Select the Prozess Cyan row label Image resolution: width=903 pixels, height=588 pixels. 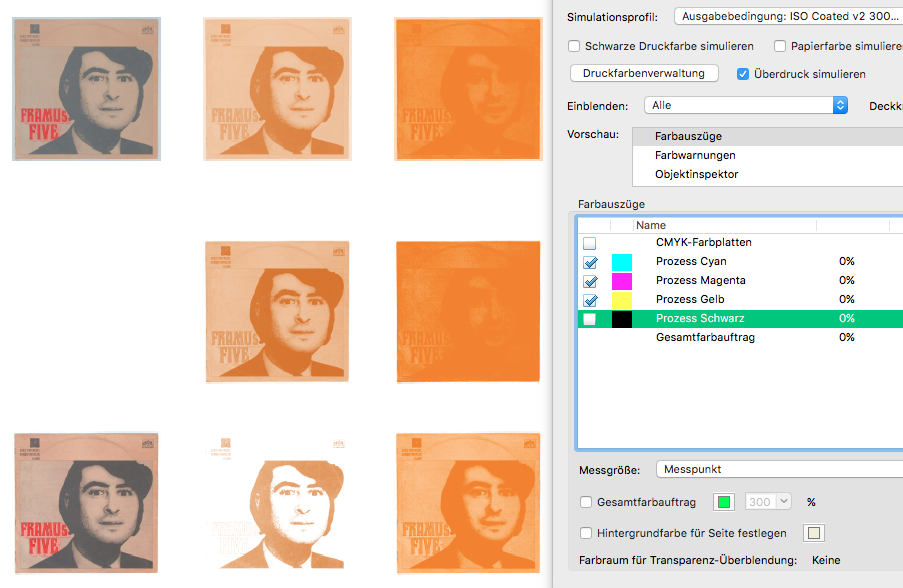(691, 261)
